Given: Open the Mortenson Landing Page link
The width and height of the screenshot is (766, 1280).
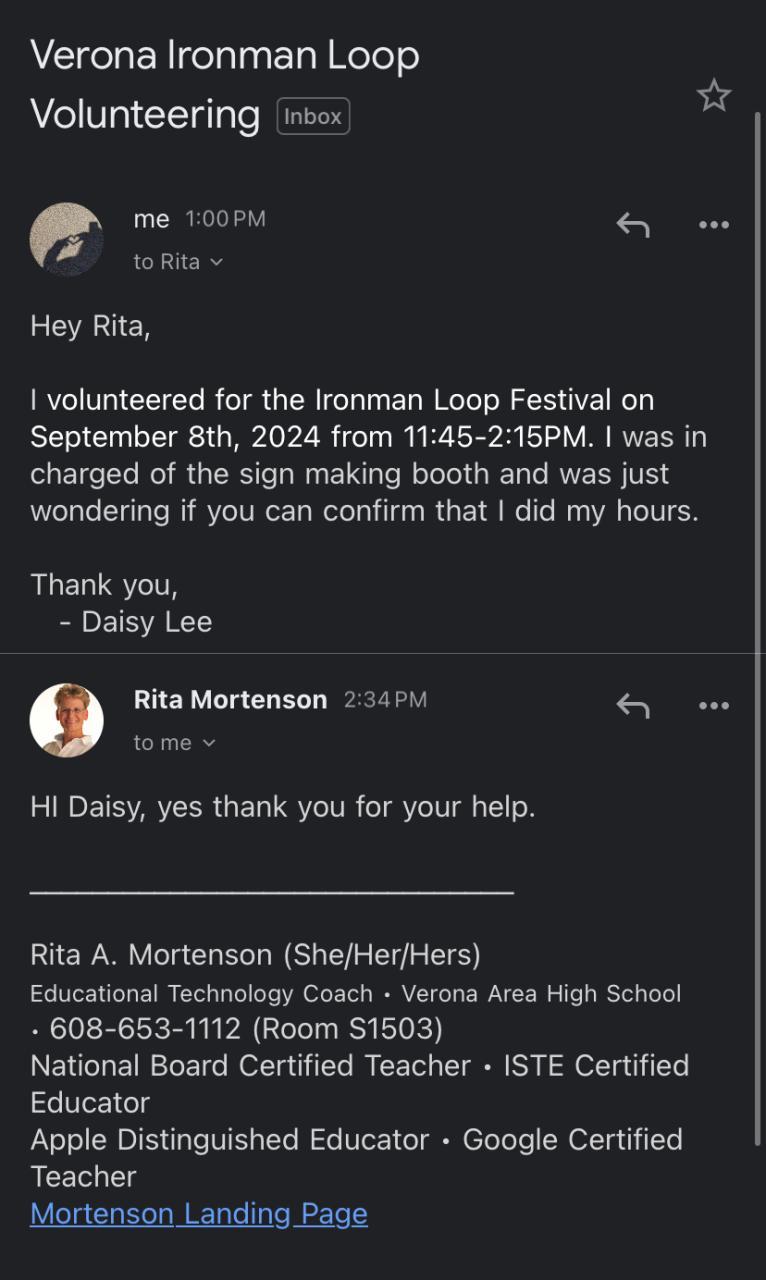Looking at the screenshot, I should pyautogui.click(x=199, y=1213).
